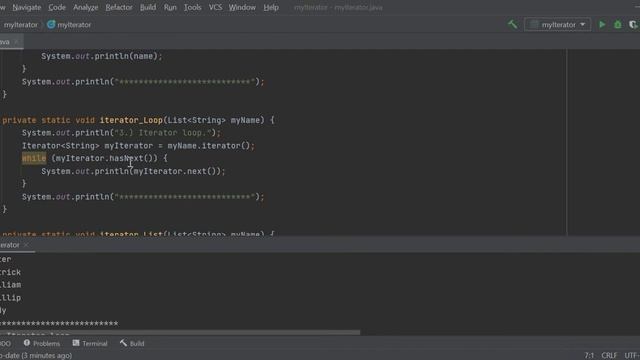640x360 pixels.
Task: Open the Refactor menu
Action: tap(119, 7)
